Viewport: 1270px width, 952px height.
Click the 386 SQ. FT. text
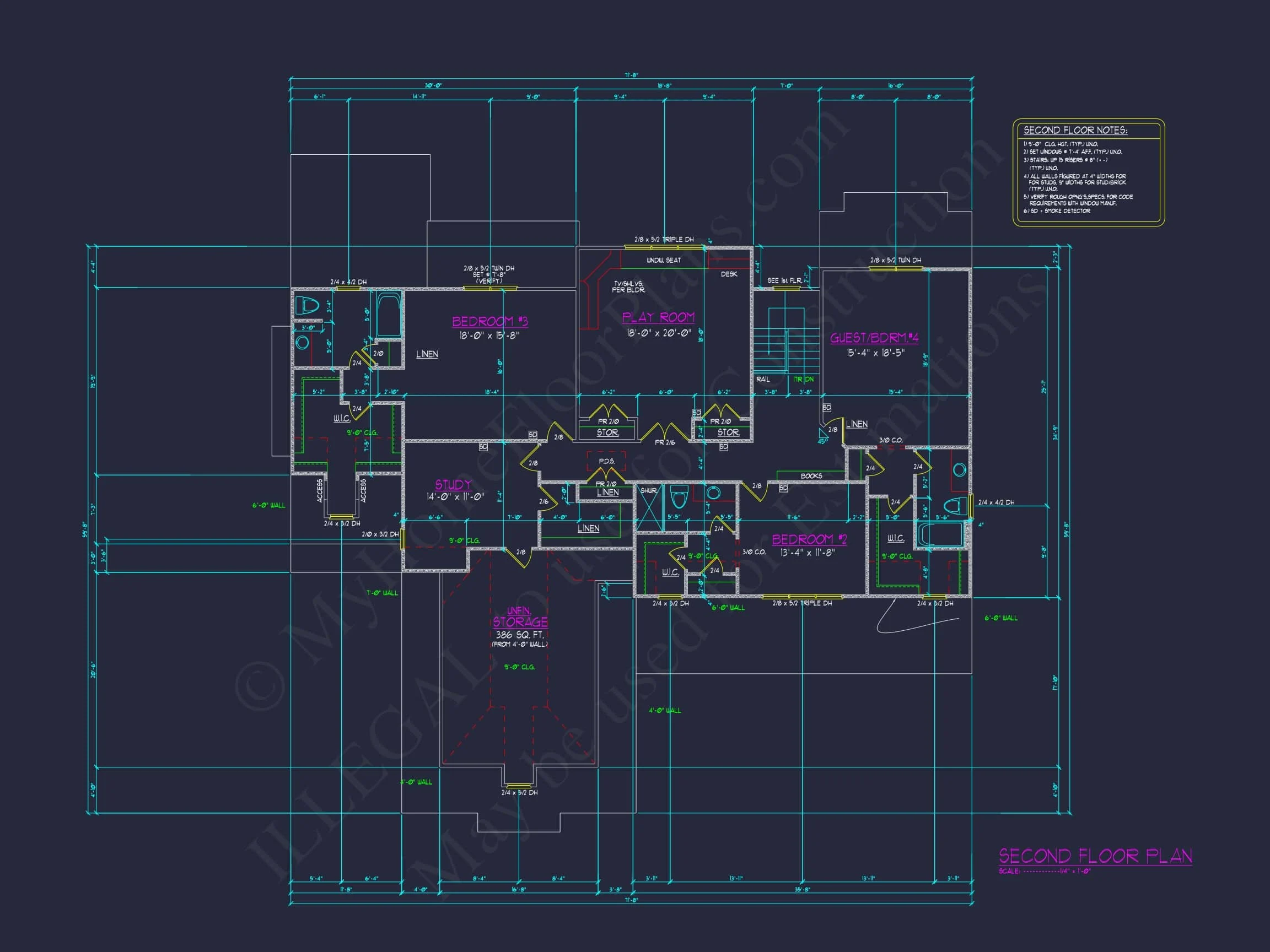coord(520,635)
